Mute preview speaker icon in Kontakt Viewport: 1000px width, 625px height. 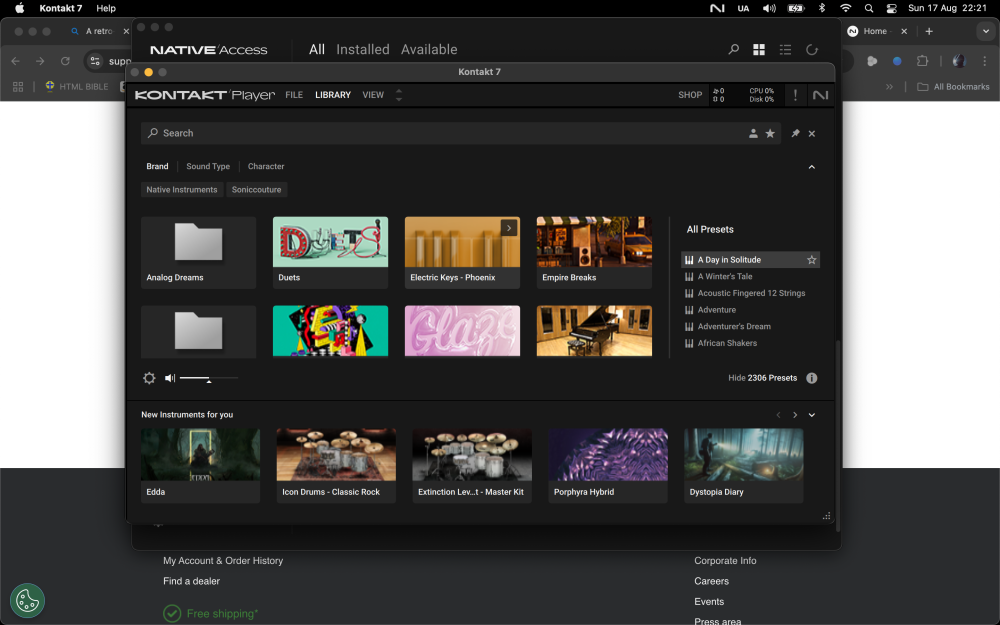(x=170, y=378)
